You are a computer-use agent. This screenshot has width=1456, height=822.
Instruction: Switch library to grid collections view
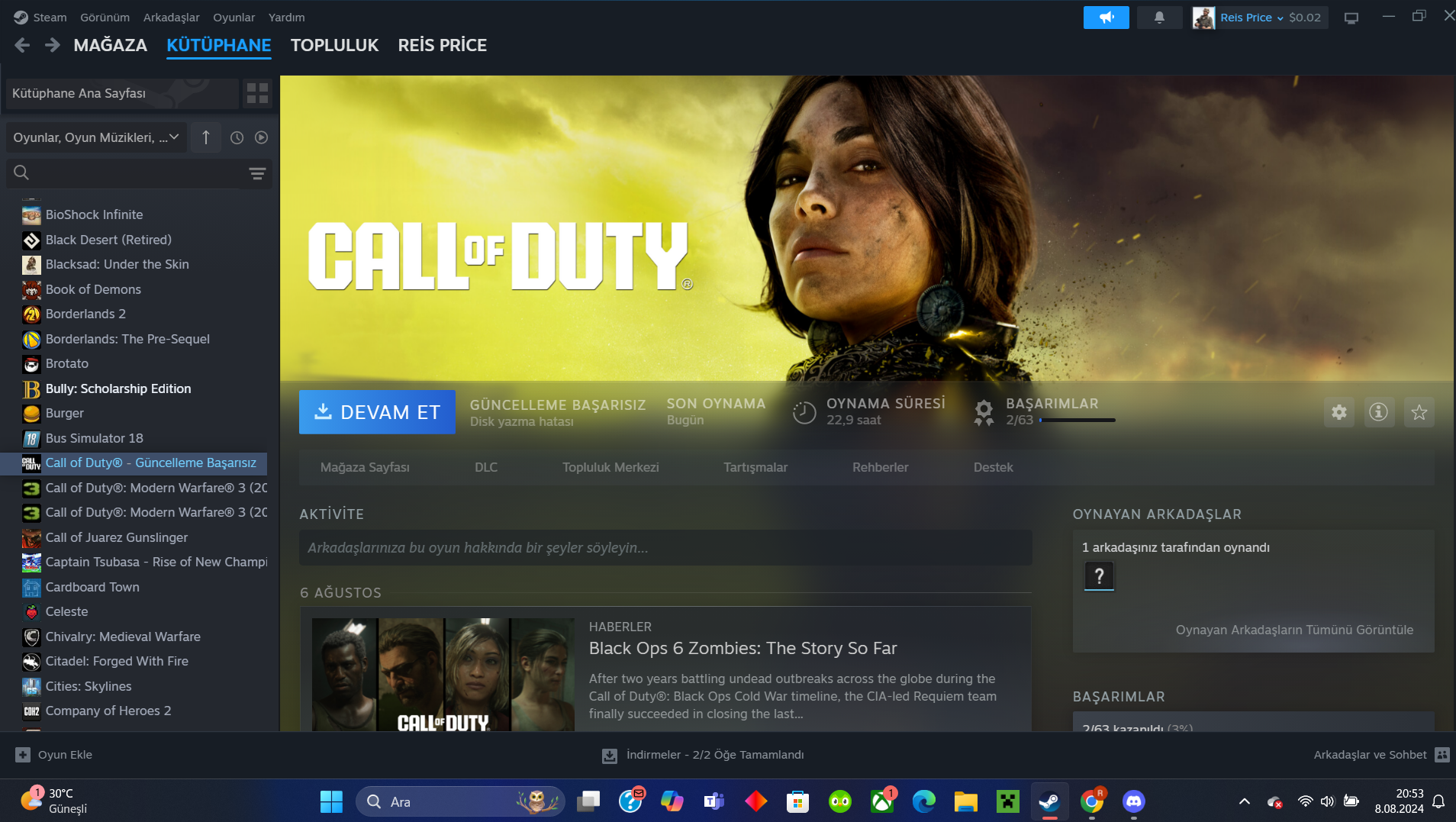tap(258, 93)
